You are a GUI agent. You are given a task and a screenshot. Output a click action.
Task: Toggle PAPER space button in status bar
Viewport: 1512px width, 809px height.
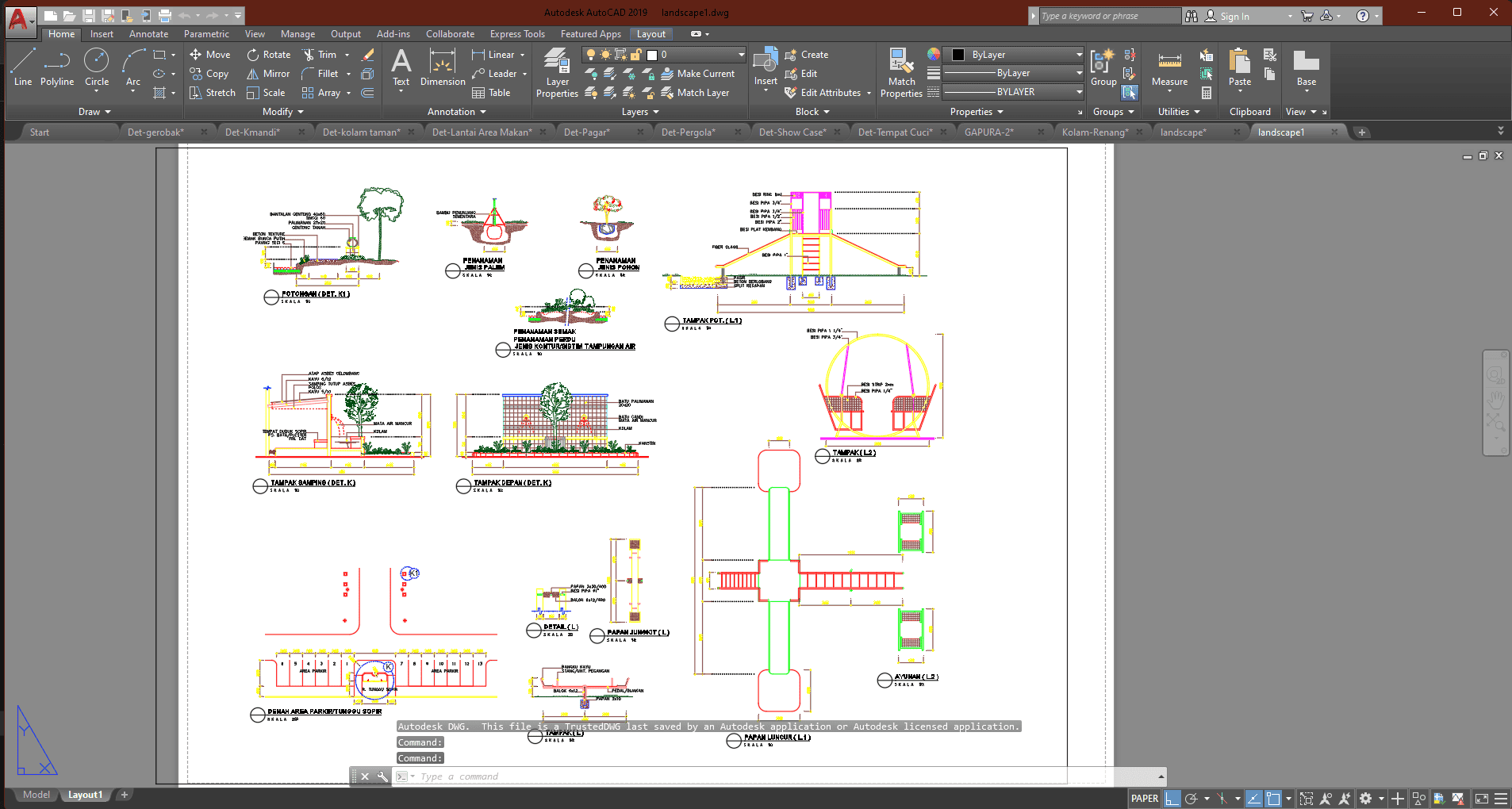tap(1144, 799)
